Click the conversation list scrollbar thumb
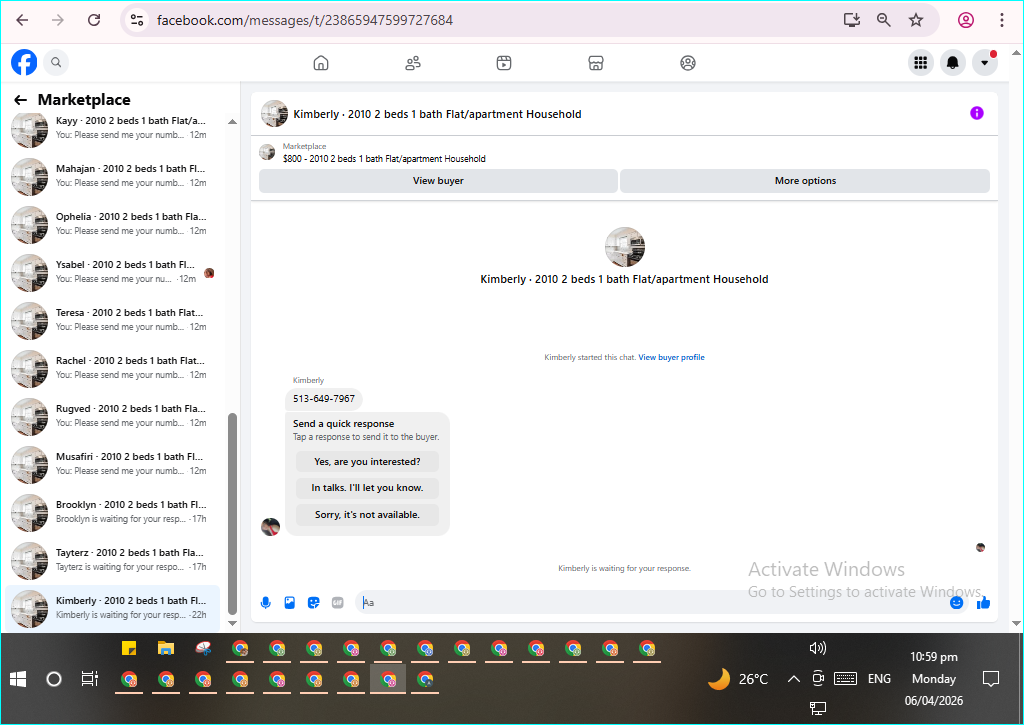Screen dimensions: 1024x725 coord(232,513)
